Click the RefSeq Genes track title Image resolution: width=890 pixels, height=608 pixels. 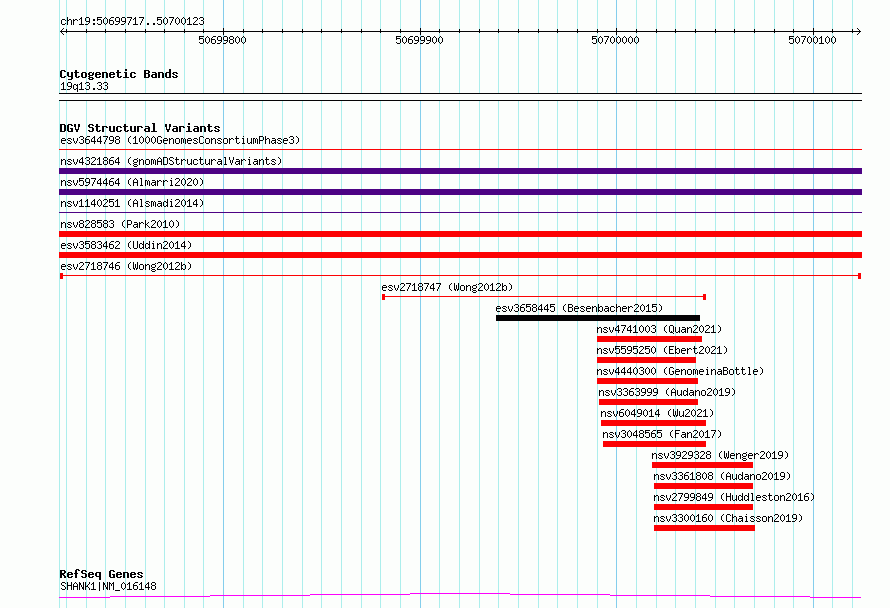pos(101,574)
